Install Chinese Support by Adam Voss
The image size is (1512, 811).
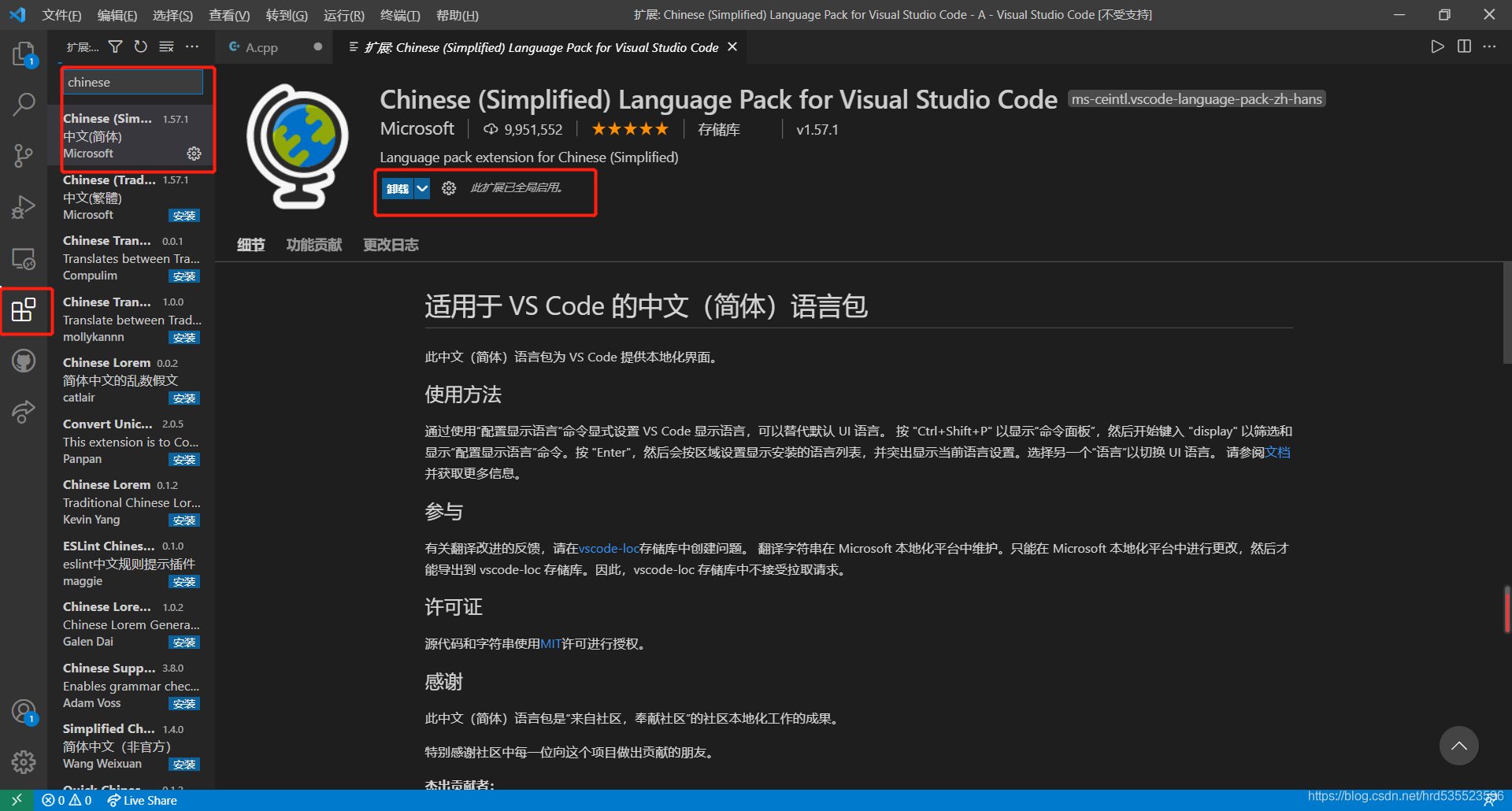click(184, 704)
